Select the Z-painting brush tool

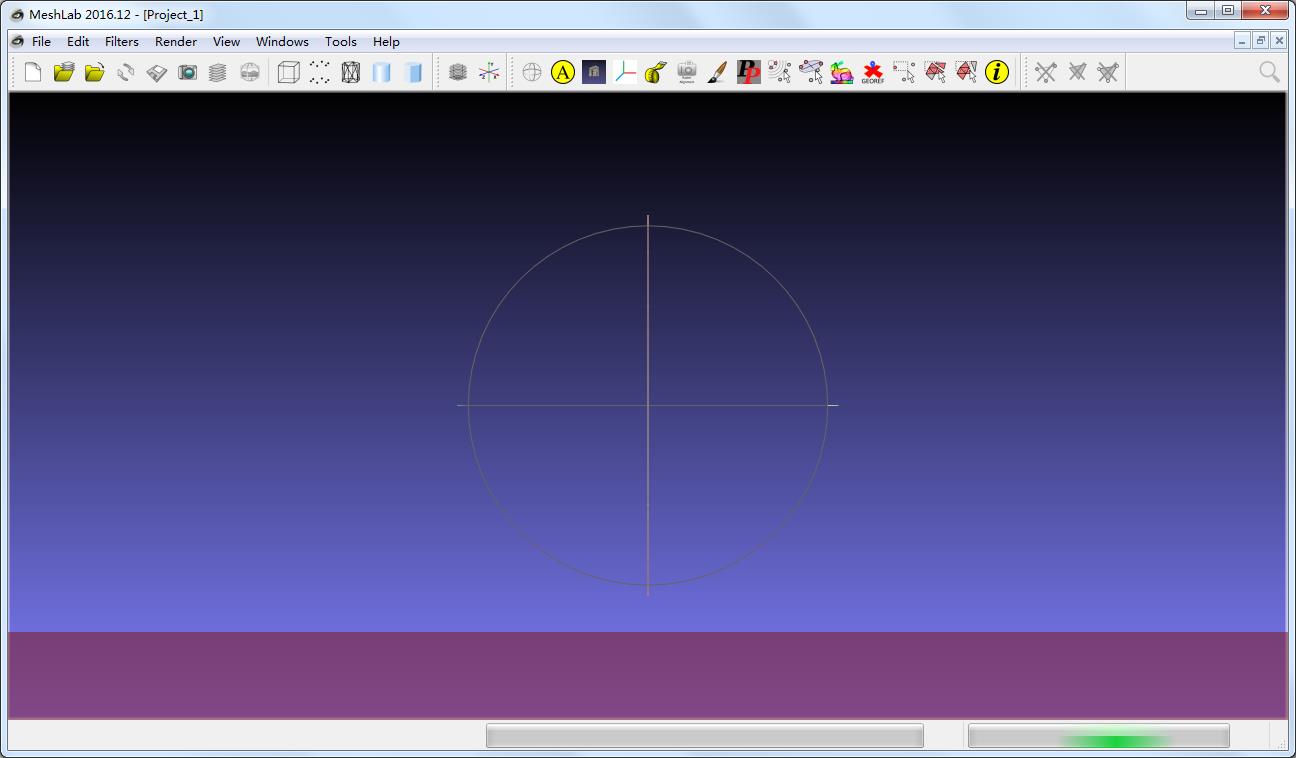(716, 71)
